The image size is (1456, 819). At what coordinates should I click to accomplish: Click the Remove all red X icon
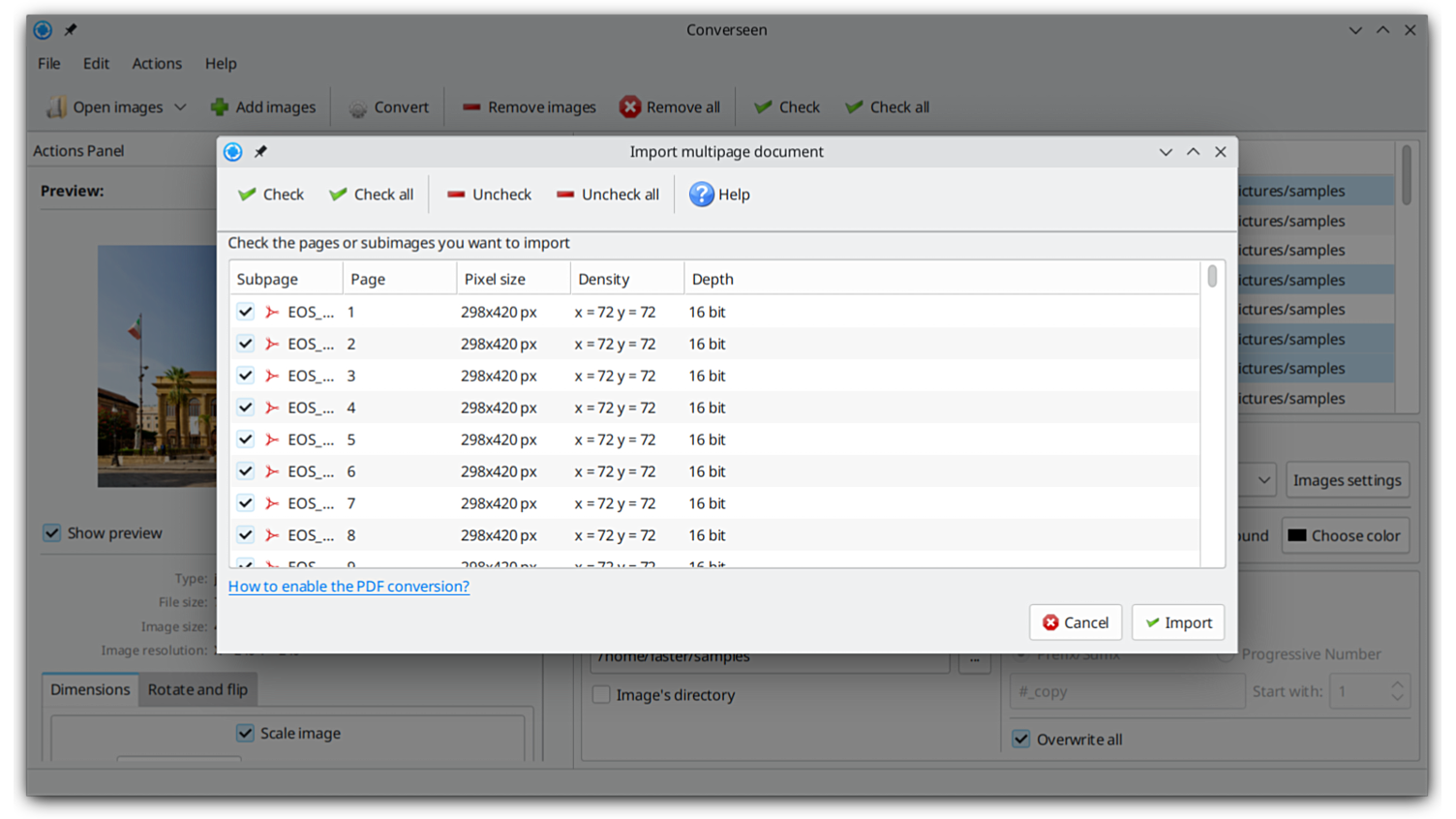(x=630, y=107)
